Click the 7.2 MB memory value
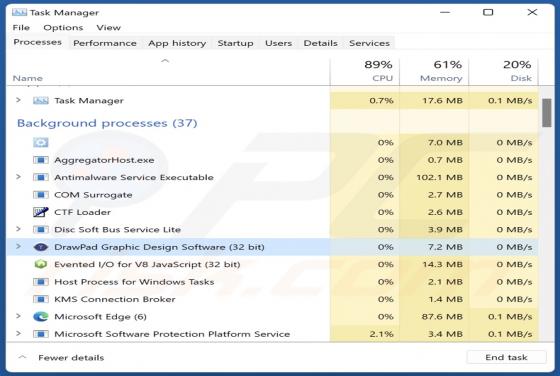Viewport: 560px width, 376px height. point(445,247)
